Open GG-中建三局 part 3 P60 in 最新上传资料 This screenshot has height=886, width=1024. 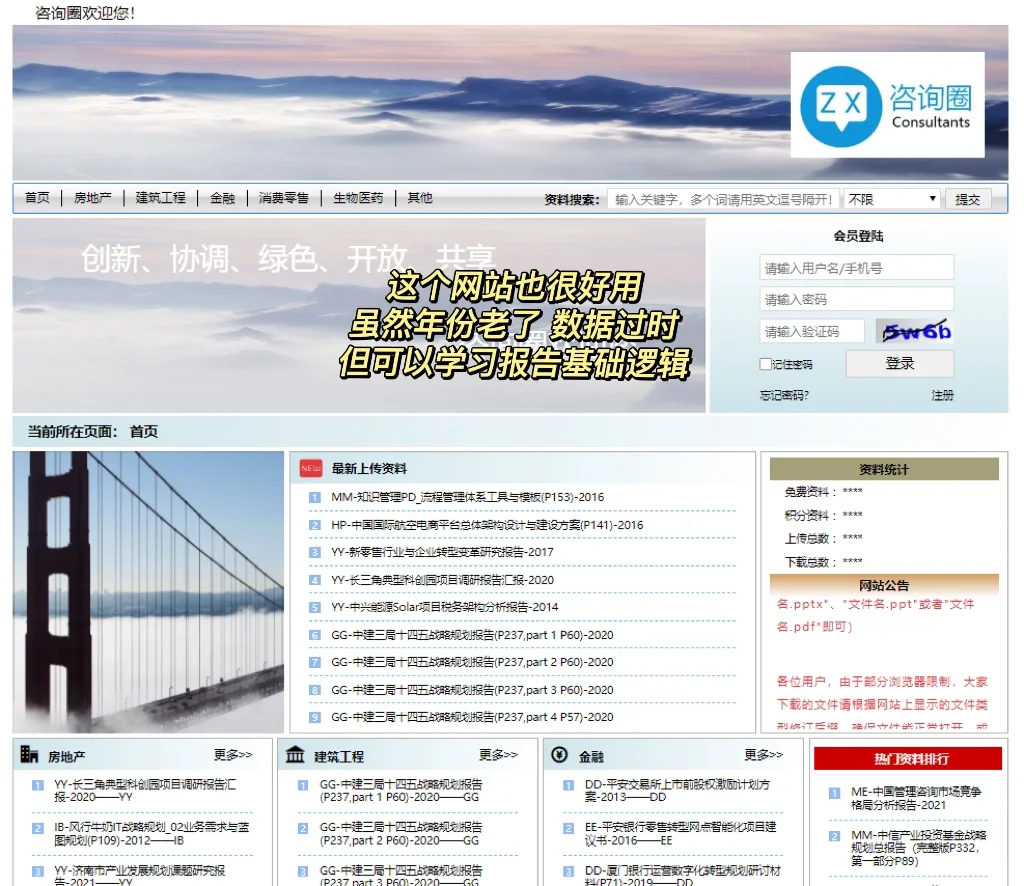[x=472, y=689]
